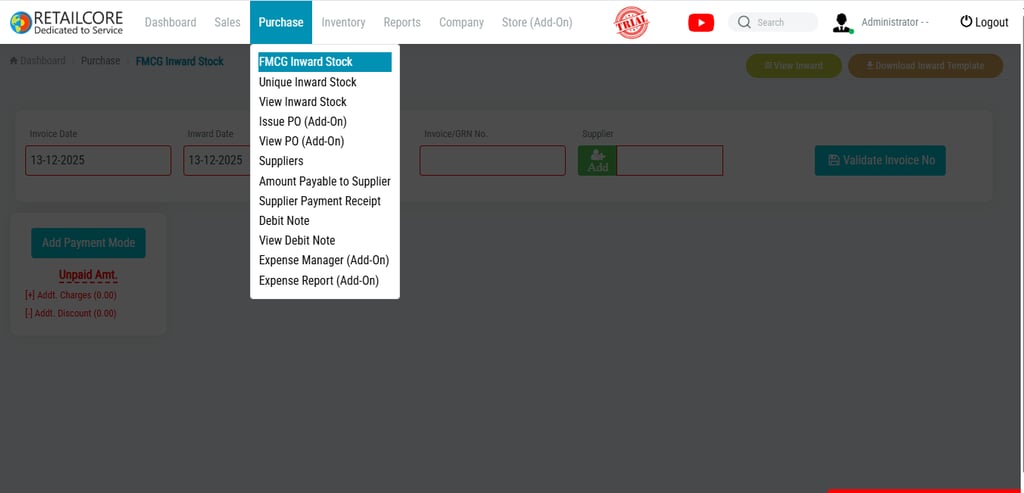This screenshot has height=493, width=1024.
Task: Click Download Inward Template button
Action: (x=925, y=66)
